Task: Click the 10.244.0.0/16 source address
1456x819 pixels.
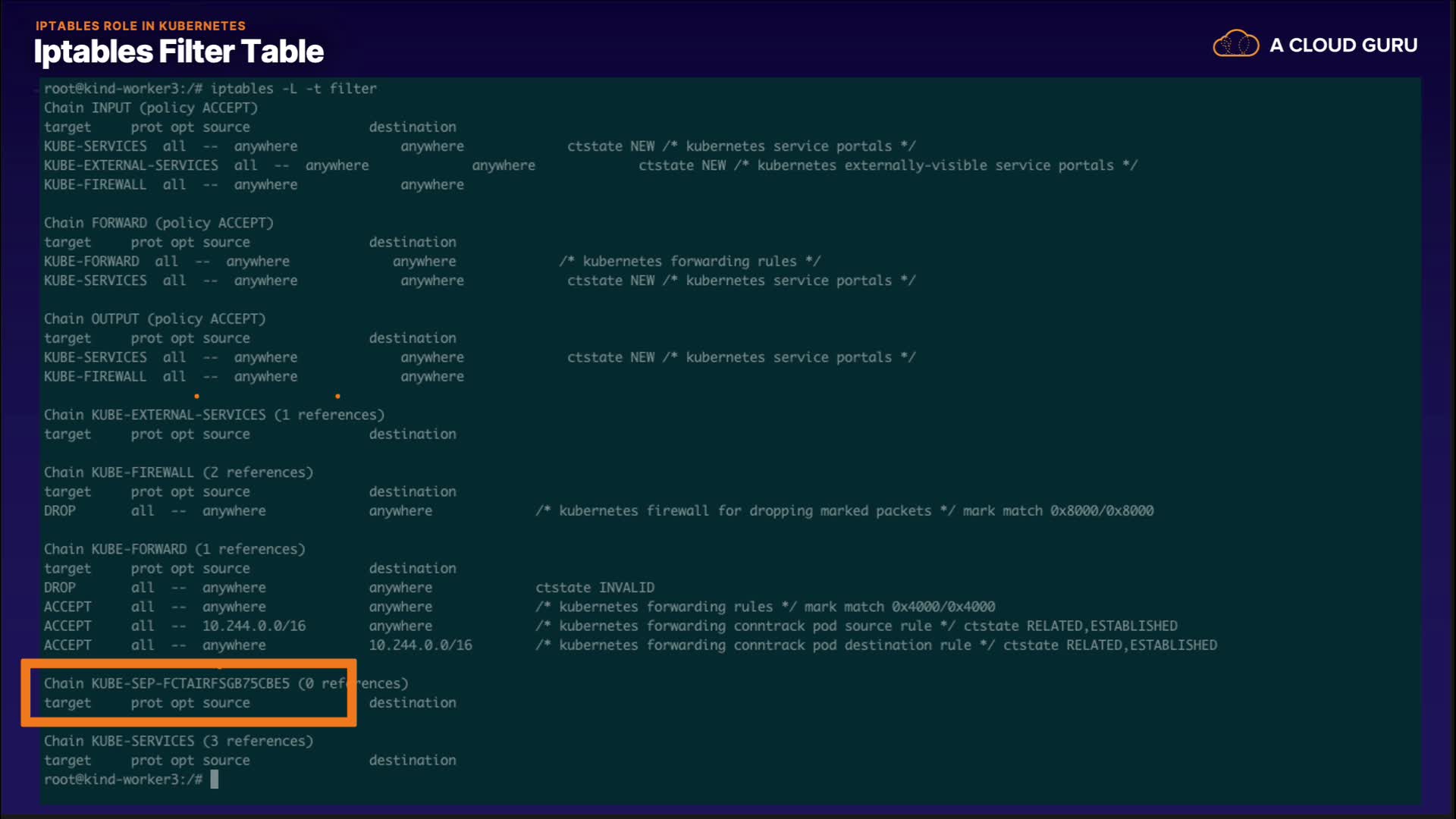Action: pyautogui.click(x=253, y=626)
